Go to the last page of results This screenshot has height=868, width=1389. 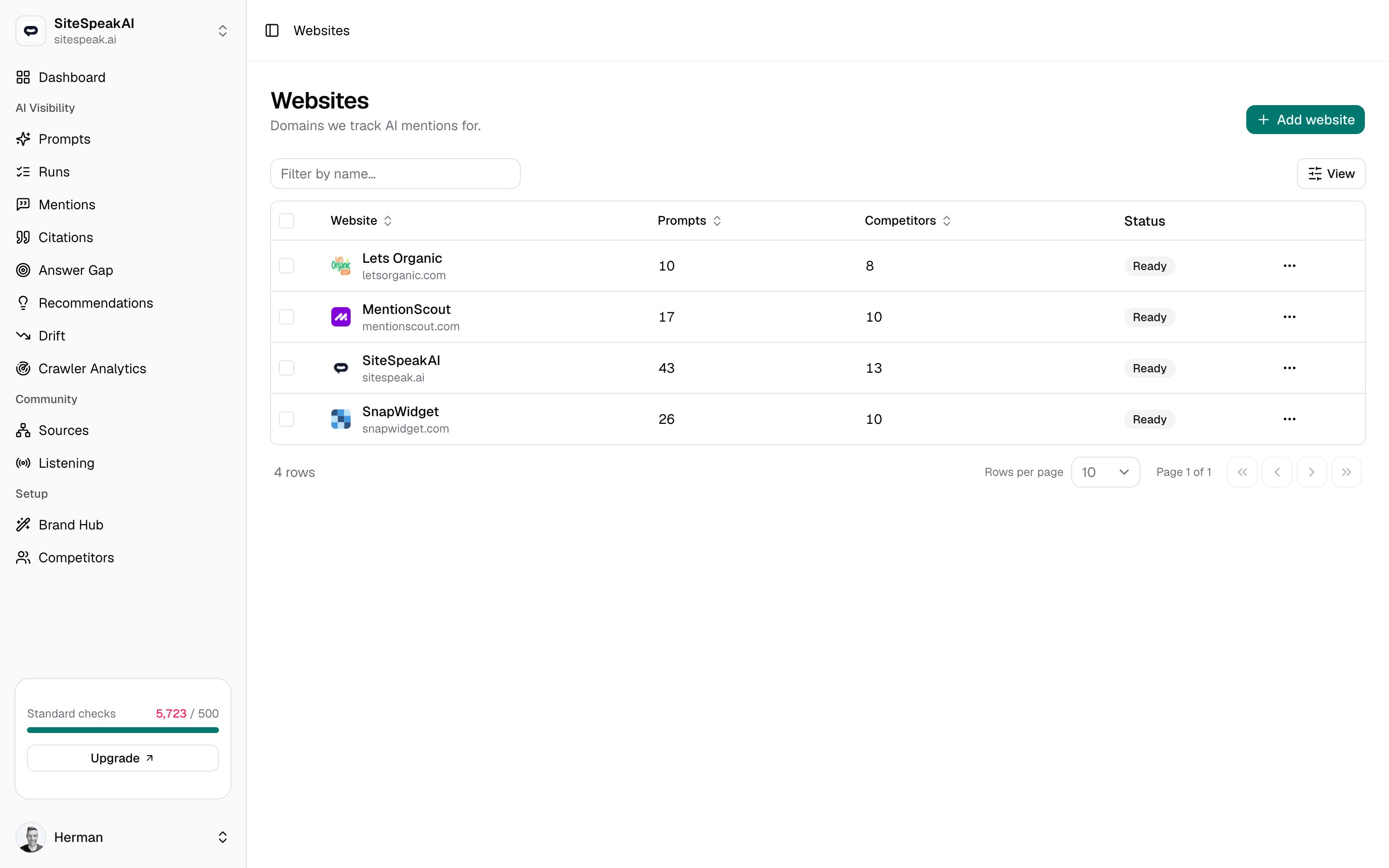(x=1346, y=472)
